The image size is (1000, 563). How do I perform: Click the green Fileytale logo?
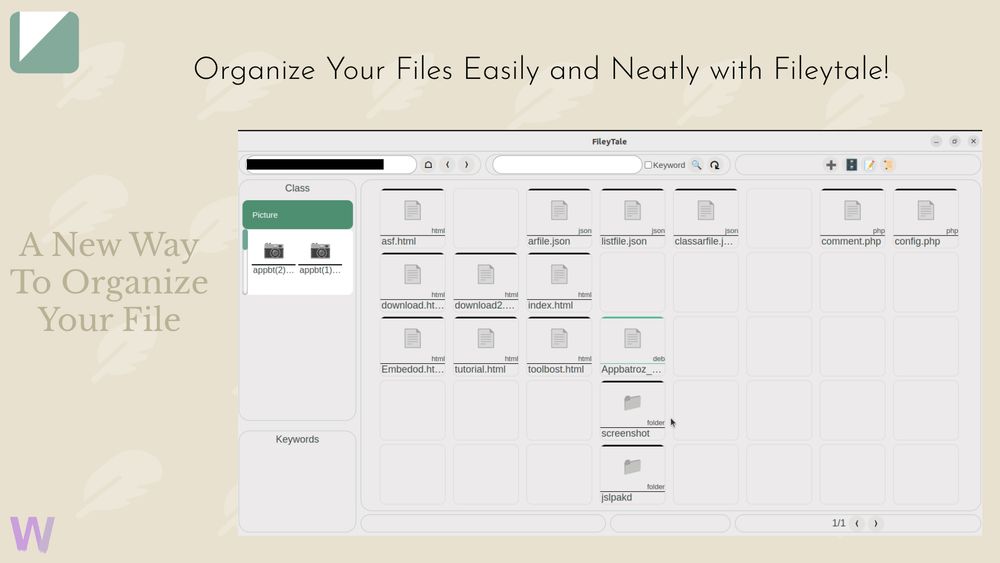pyautogui.click(x=45, y=42)
